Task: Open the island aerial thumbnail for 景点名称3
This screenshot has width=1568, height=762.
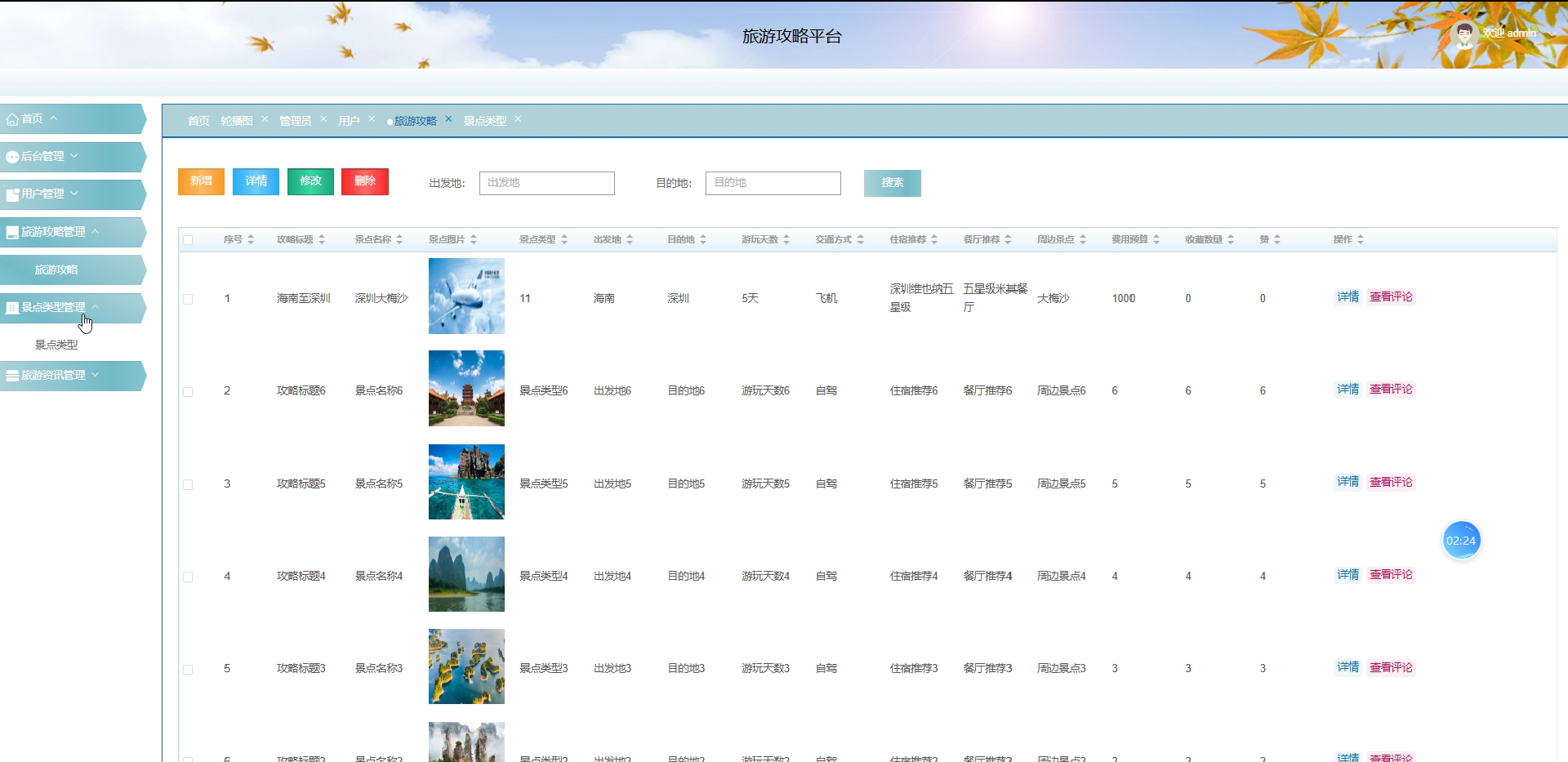Action: [x=466, y=666]
